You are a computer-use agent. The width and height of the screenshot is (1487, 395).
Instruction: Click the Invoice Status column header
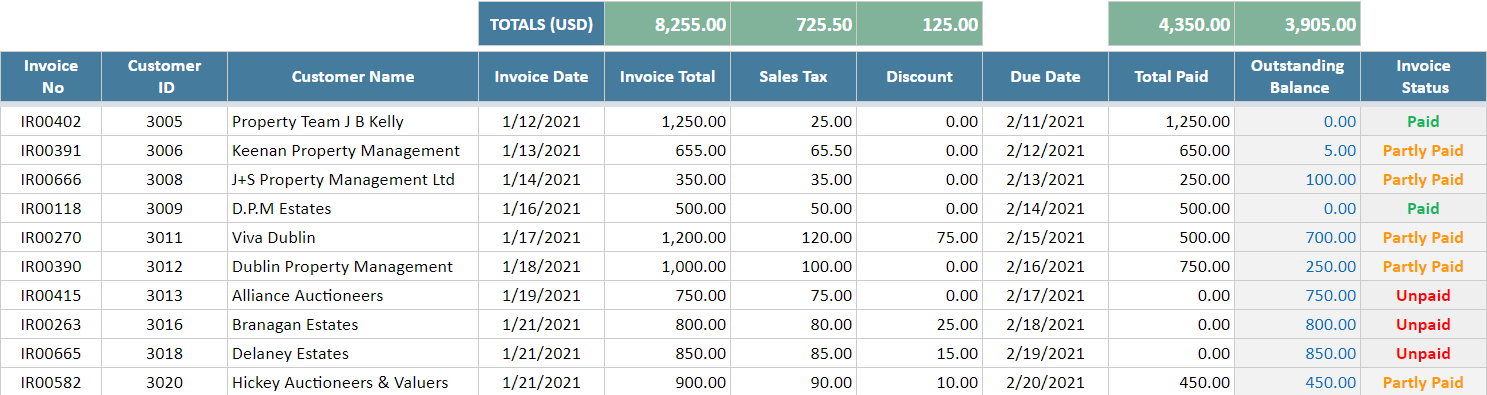pos(1423,77)
